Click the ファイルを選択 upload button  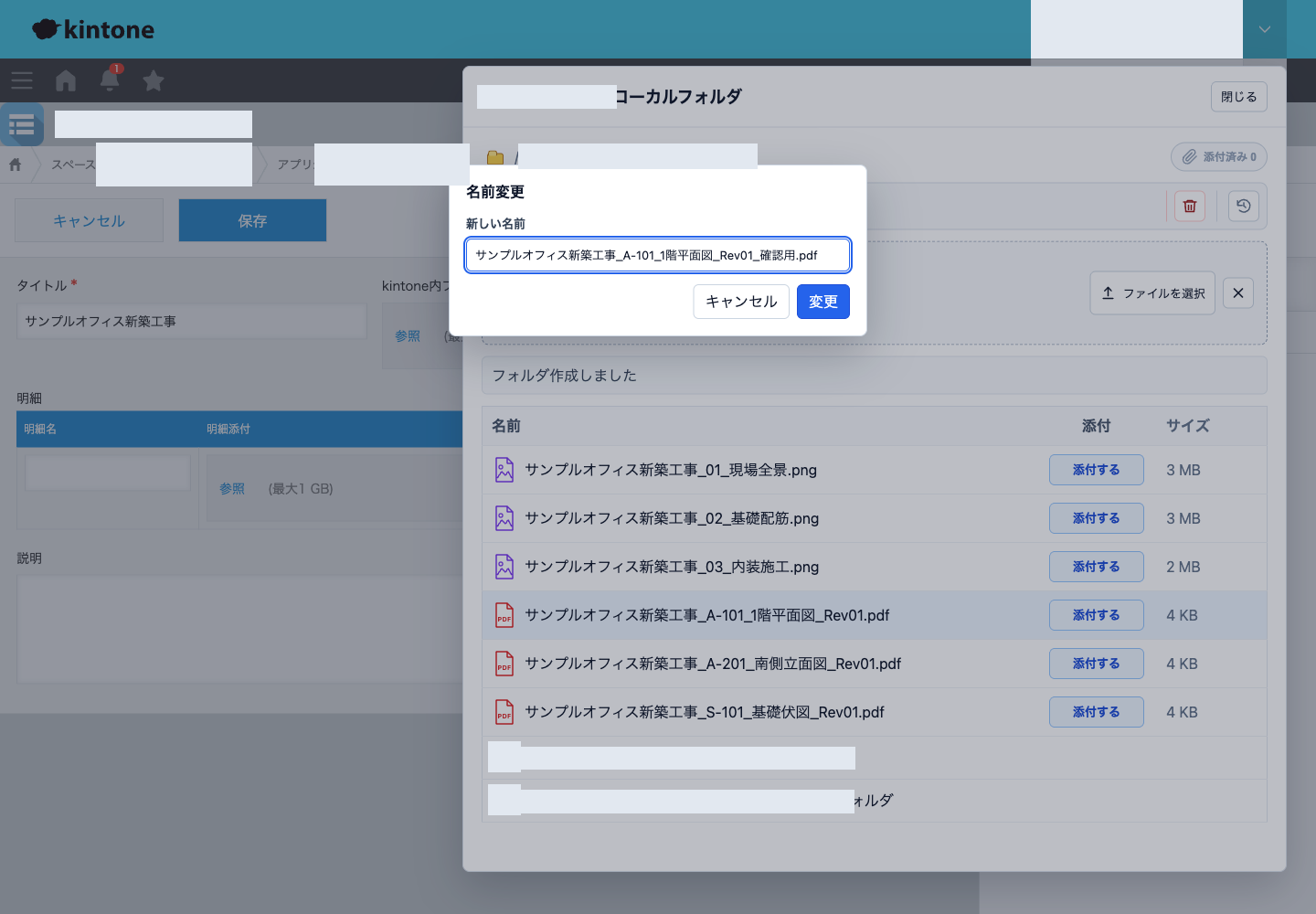click(x=1152, y=293)
